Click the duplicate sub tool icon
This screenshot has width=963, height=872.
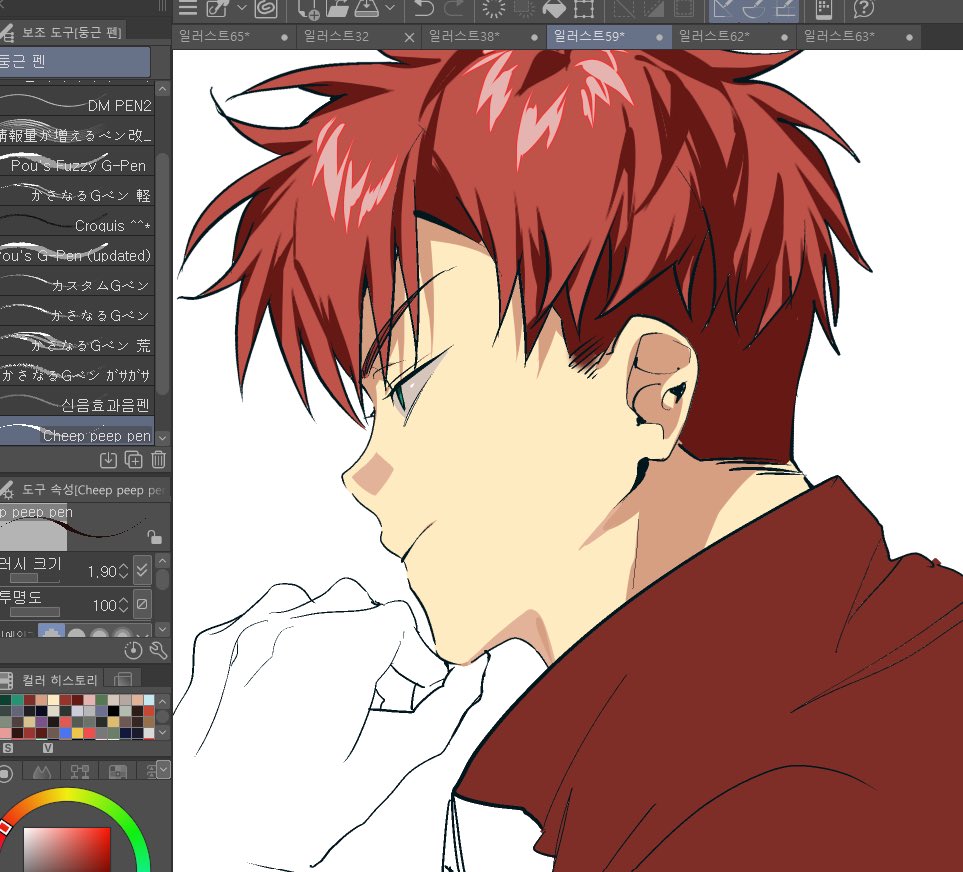[133, 459]
